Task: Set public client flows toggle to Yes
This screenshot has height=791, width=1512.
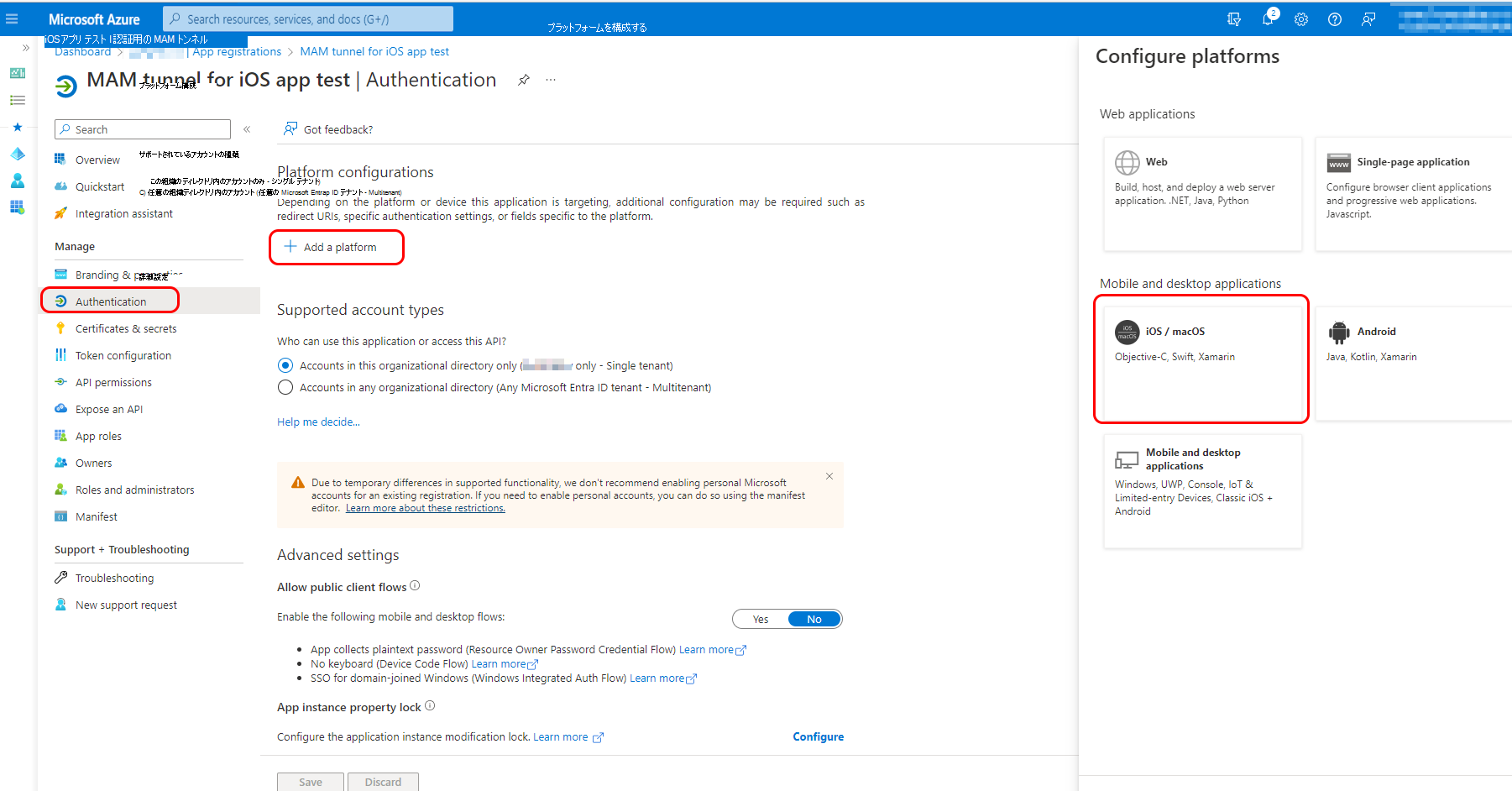Action: click(x=761, y=619)
